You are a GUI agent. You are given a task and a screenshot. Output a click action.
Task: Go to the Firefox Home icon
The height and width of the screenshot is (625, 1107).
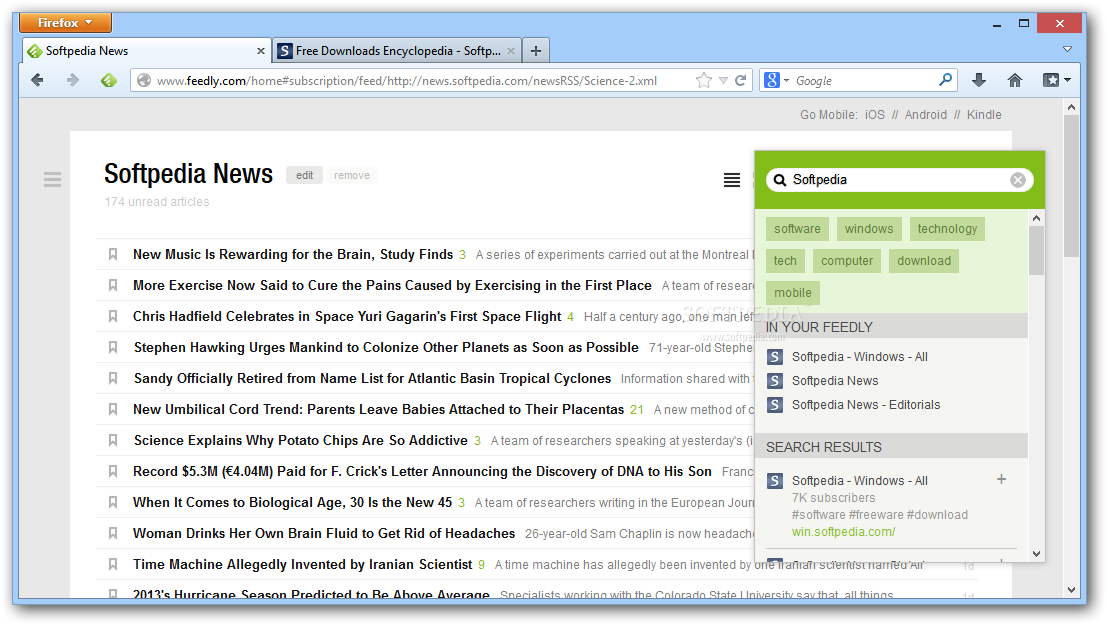[1015, 81]
